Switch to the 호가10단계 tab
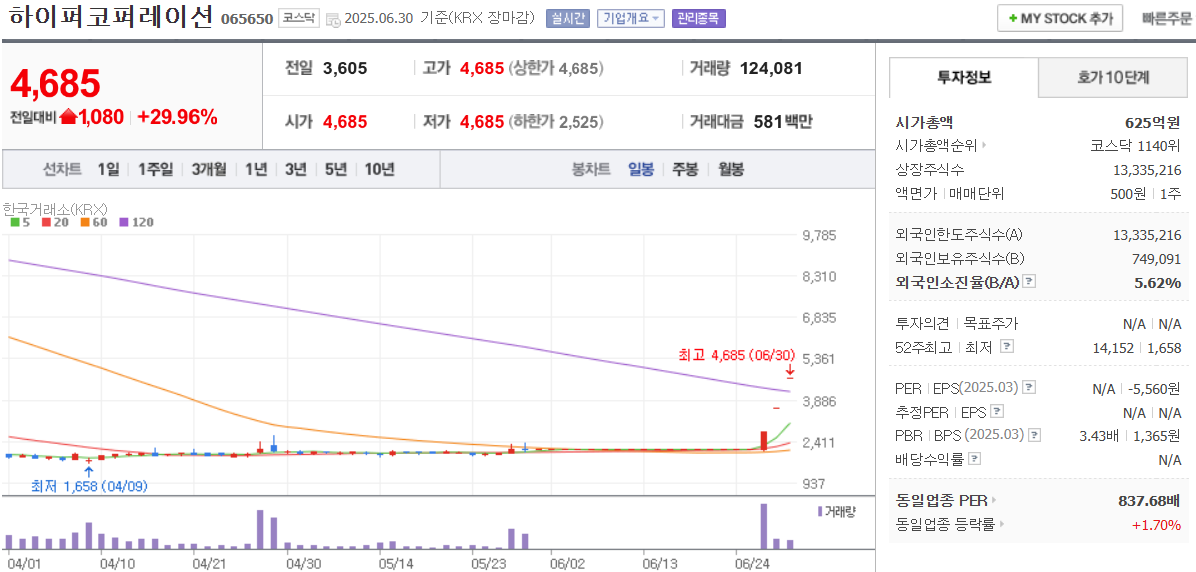Image resolution: width=1196 pixels, height=572 pixels. [1113, 77]
